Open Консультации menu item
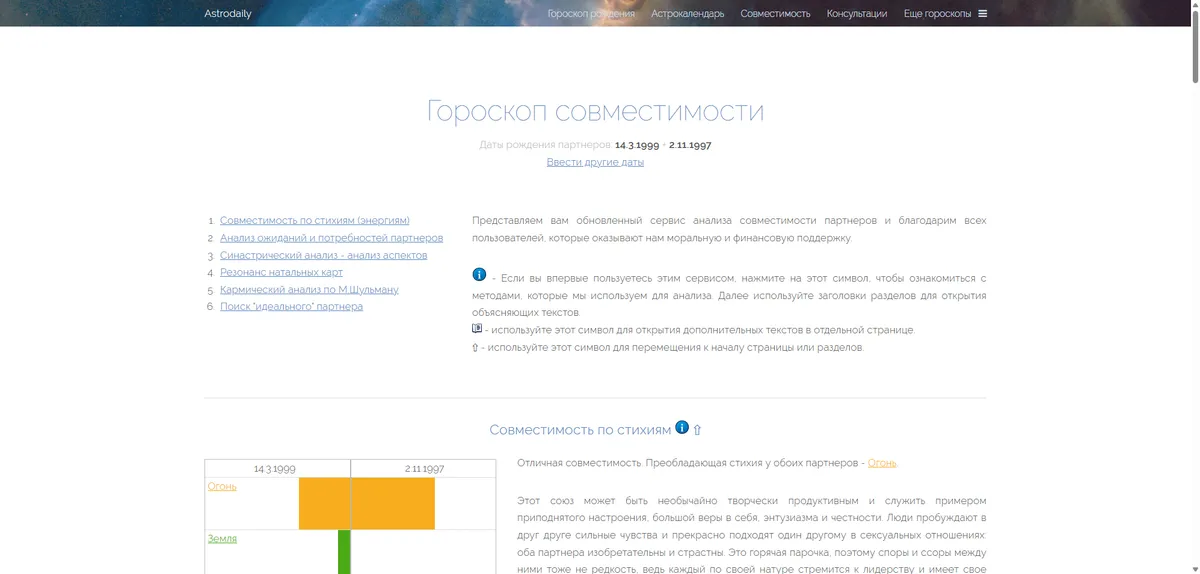The image size is (1200, 574). (857, 14)
